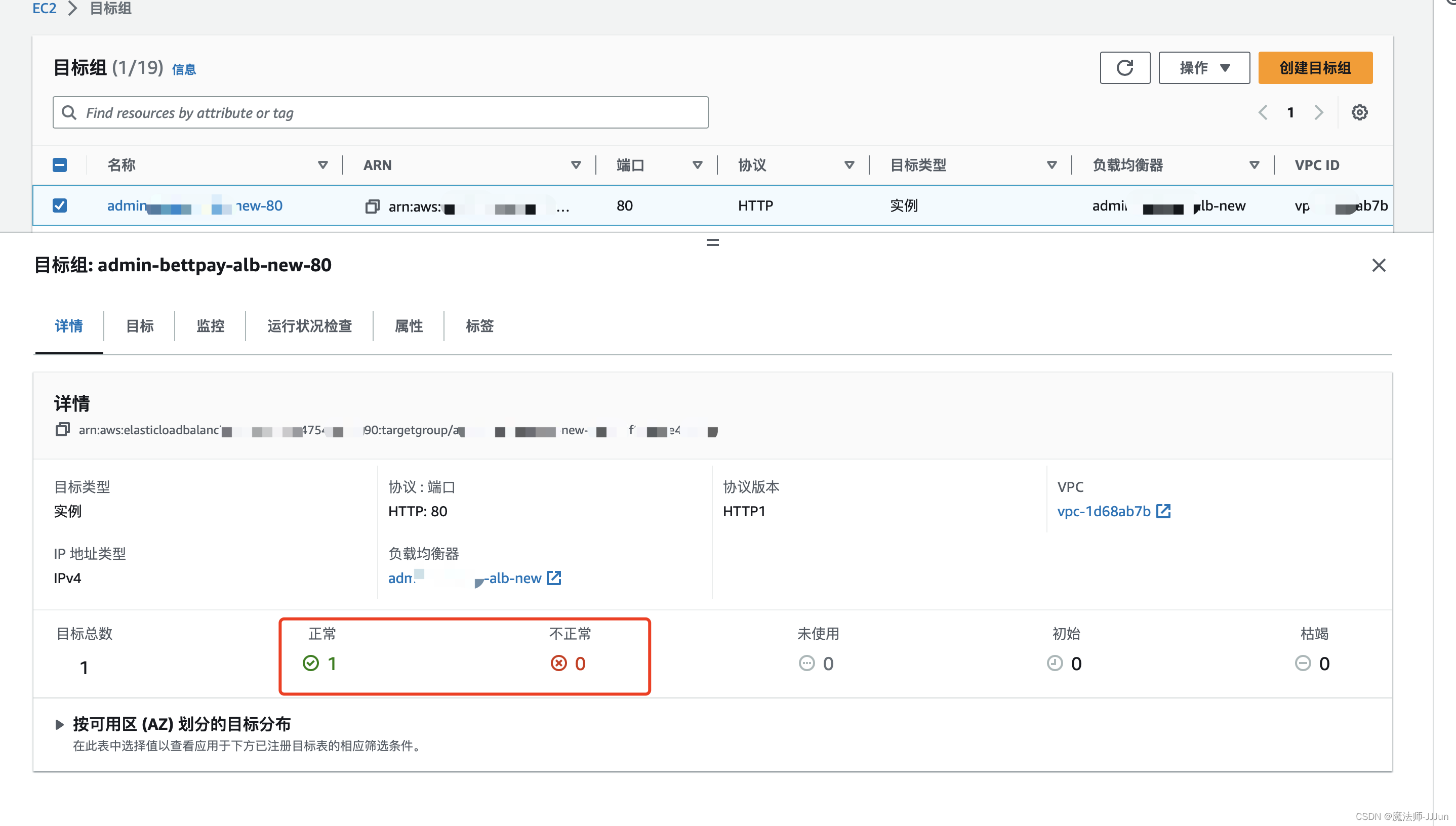
Task: Open load balancer external link icon
Action: coord(554,578)
